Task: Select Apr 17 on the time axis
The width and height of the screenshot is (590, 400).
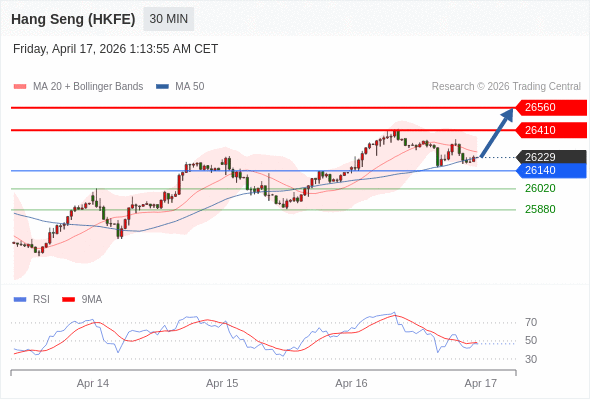Action: [481, 383]
